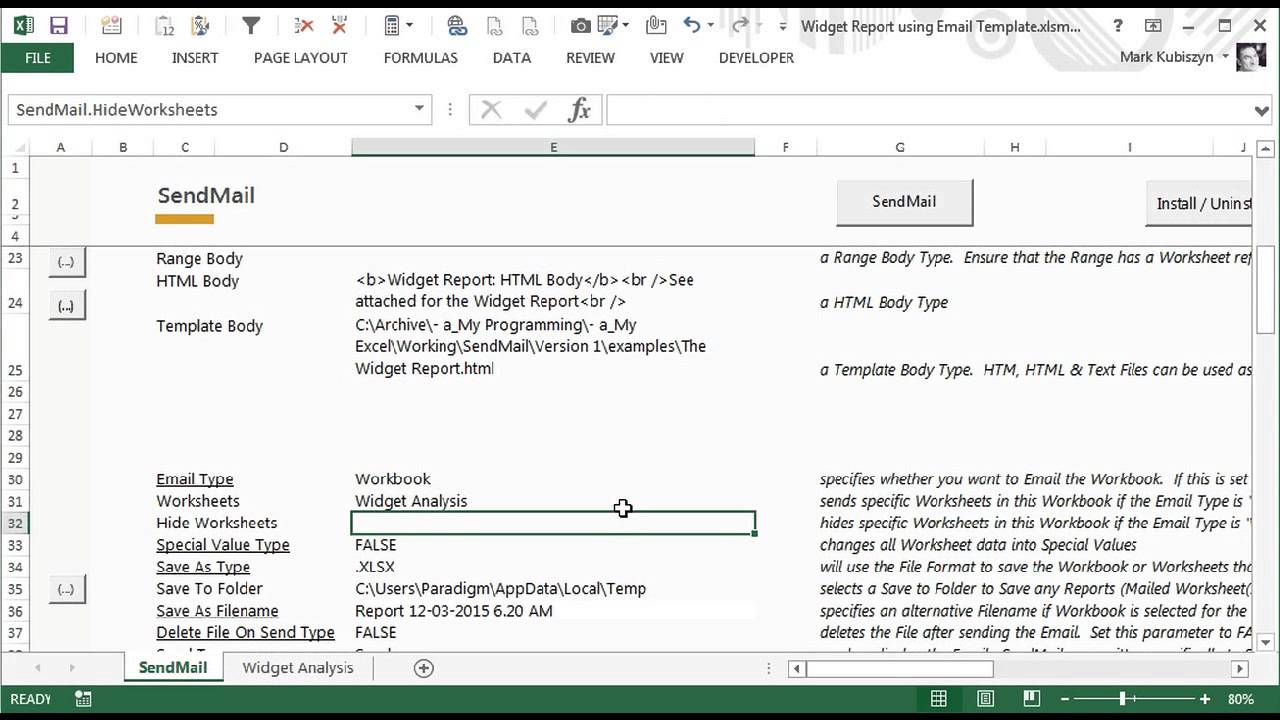Click the Special Value Type label
This screenshot has width=1280, height=720.
coord(223,545)
